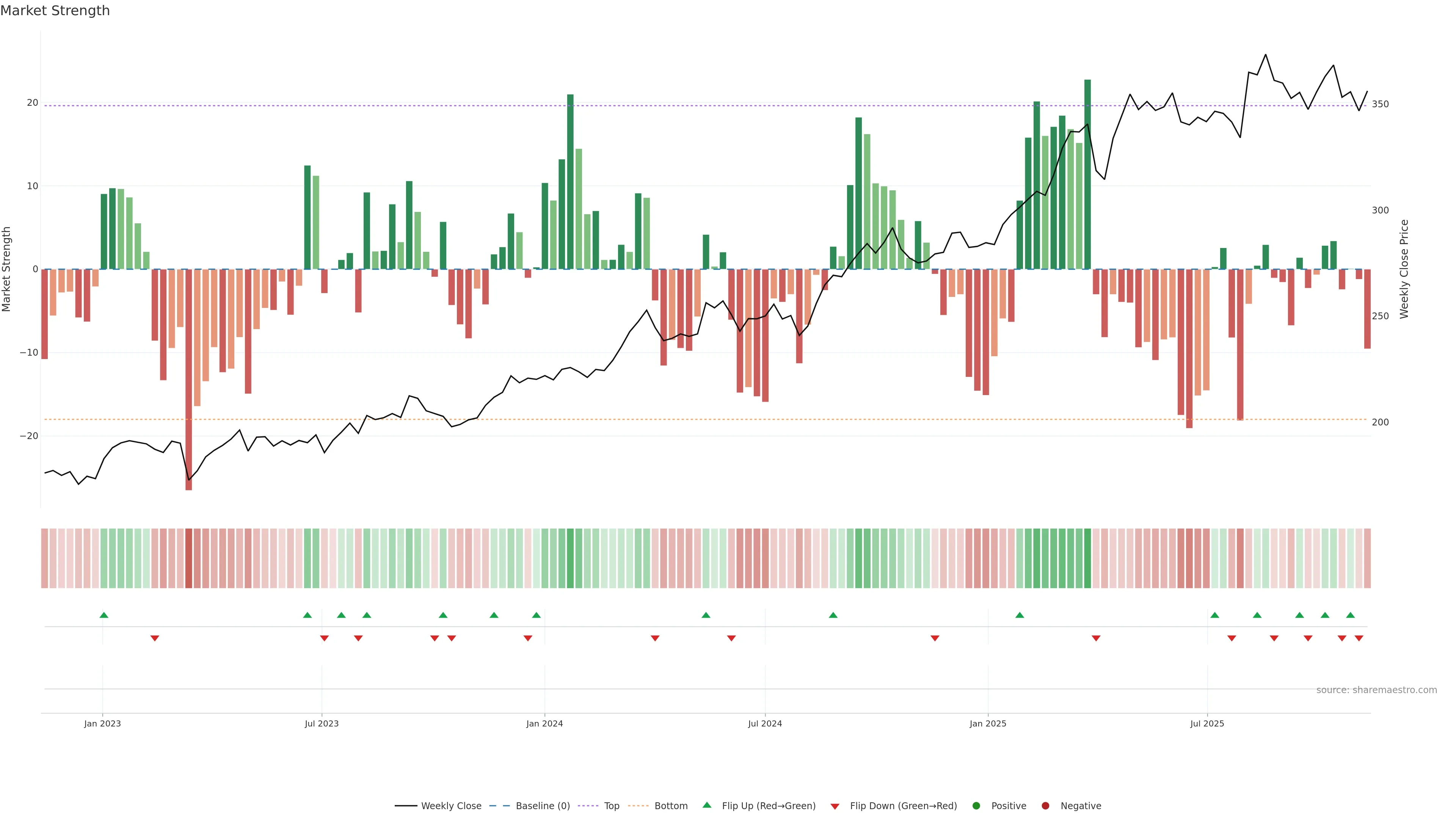The height and width of the screenshot is (819, 1456).
Task: Click the Jul 2025 x-axis label
Action: [1207, 723]
